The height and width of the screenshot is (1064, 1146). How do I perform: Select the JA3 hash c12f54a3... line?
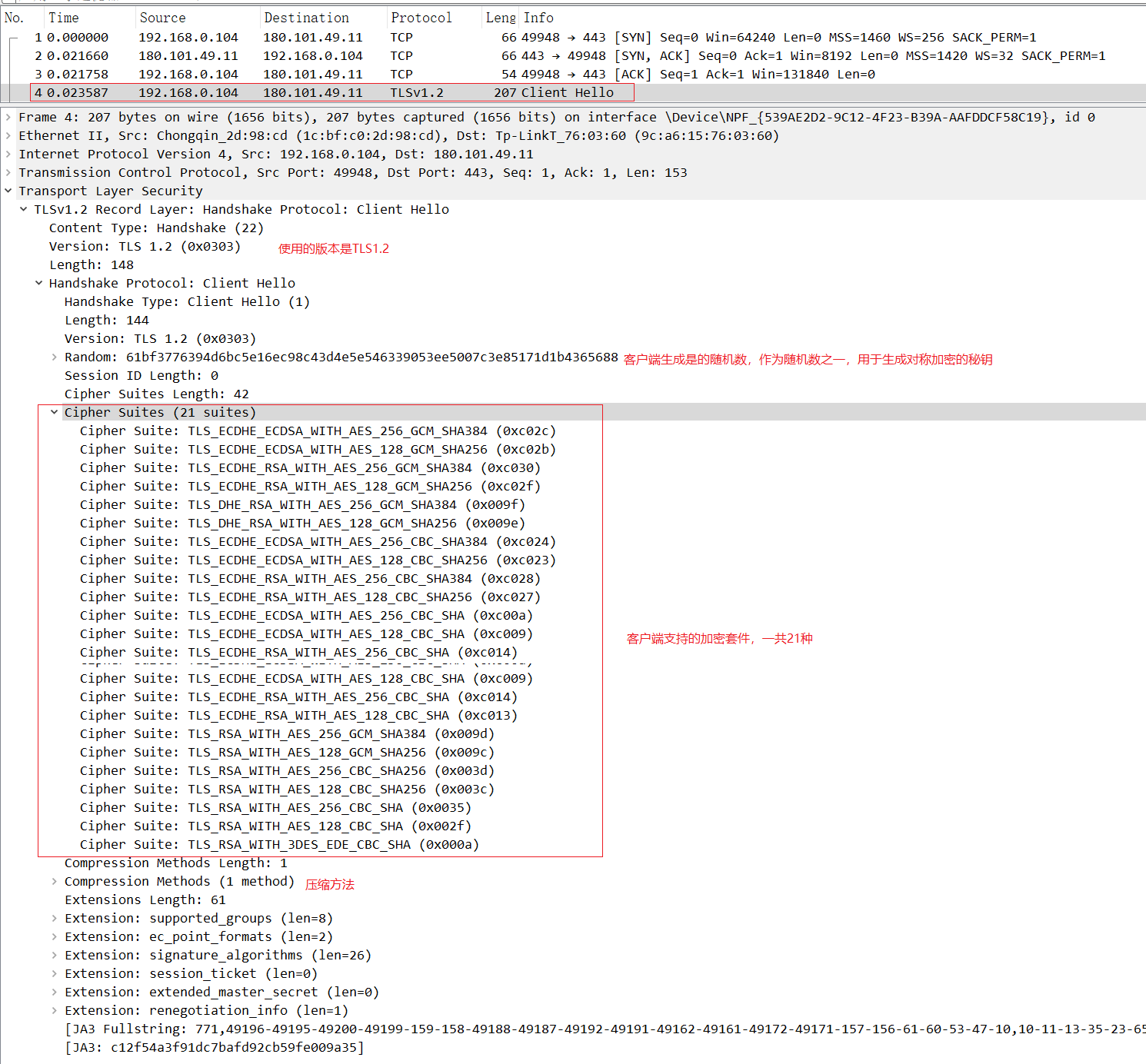pyautogui.click(x=215, y=1048)
